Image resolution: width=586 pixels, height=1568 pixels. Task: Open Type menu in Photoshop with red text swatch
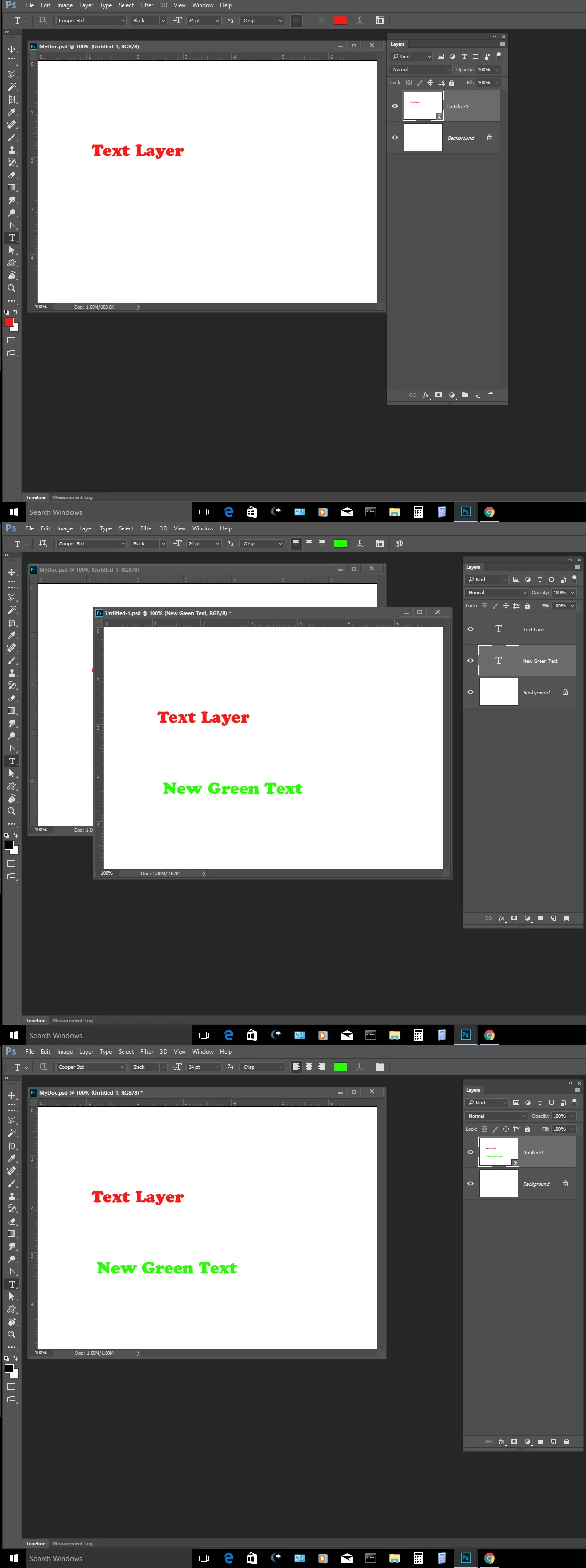(x=106, y=5)
